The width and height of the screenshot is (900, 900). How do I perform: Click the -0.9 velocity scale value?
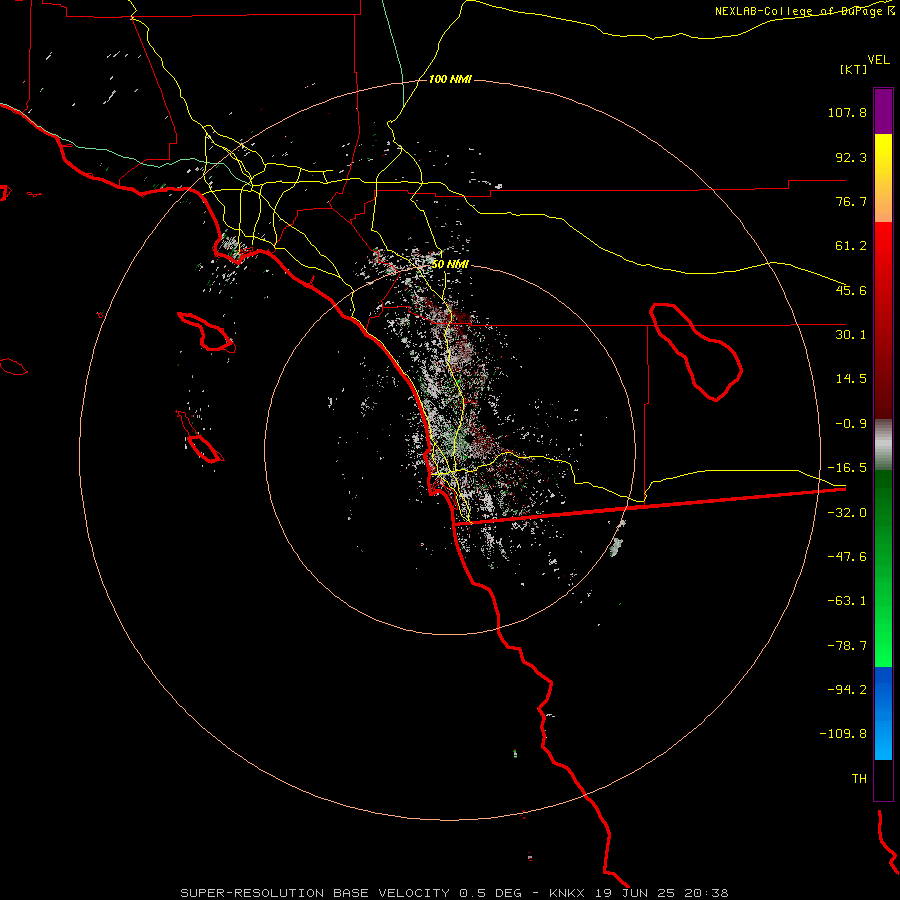[851, 424]
